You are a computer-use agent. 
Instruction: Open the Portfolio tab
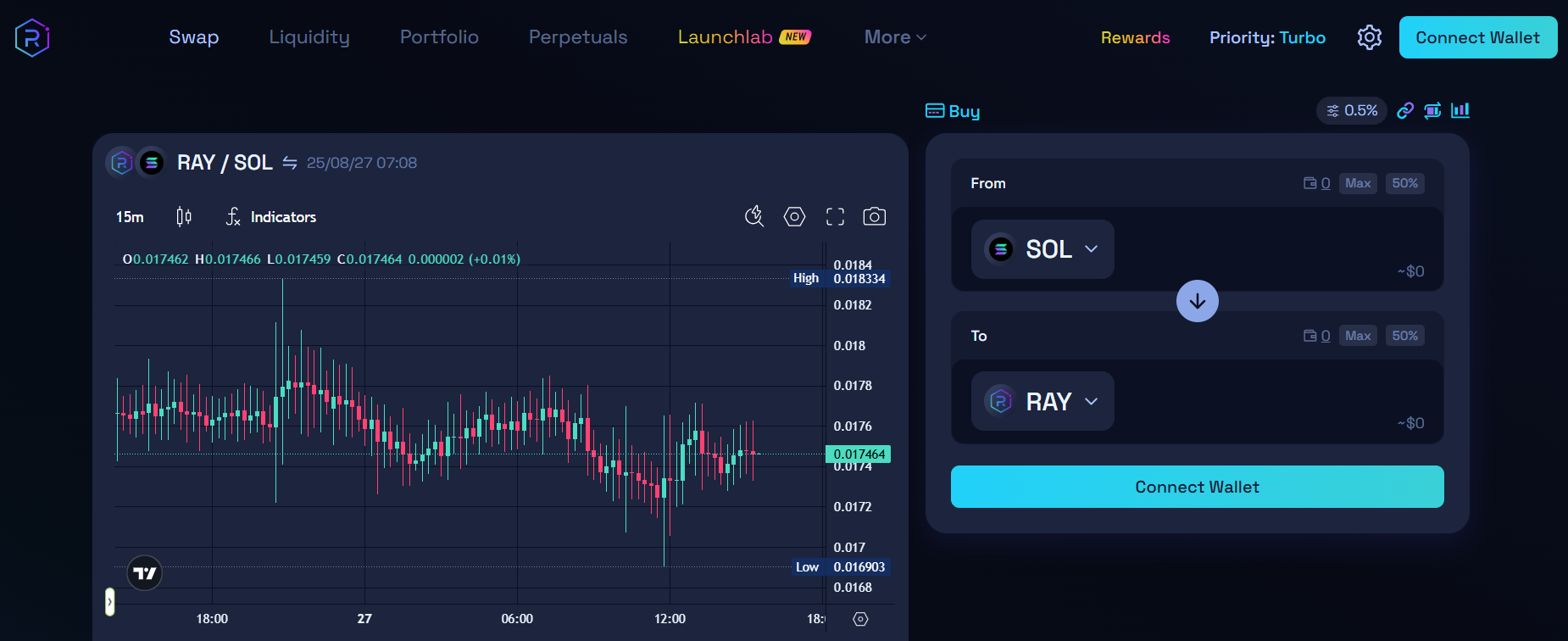439,37
